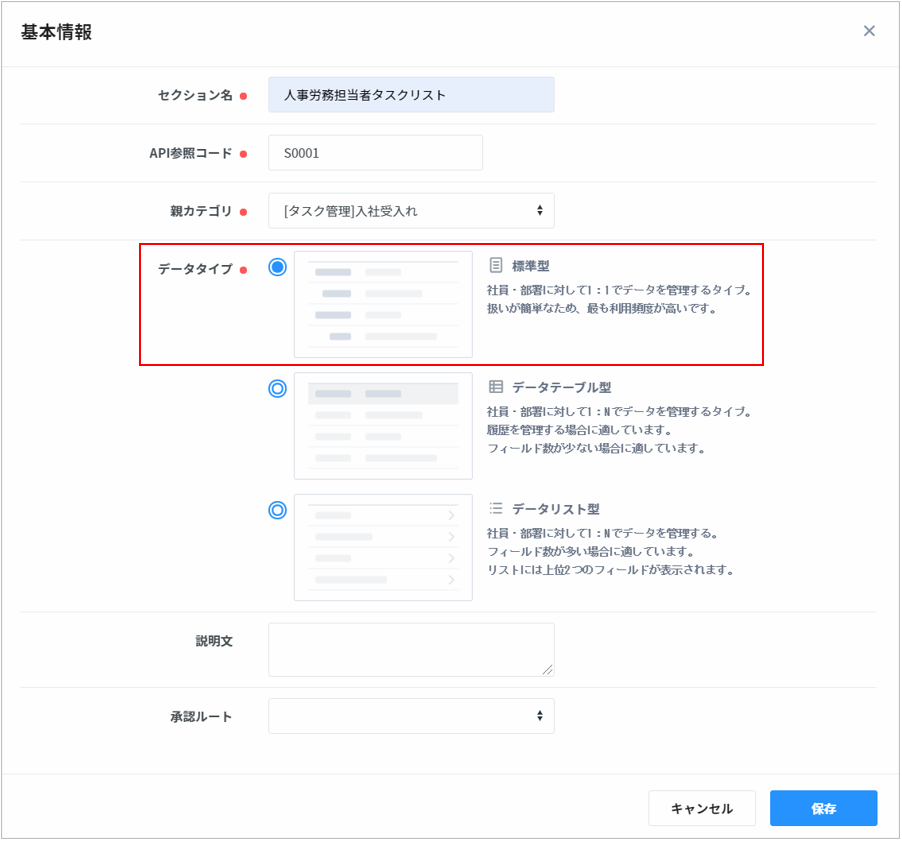The height and width of the screenshot is (841, 902).
Task: Click the データテーブル型 preview thumbnail
Action: point(383,426)
